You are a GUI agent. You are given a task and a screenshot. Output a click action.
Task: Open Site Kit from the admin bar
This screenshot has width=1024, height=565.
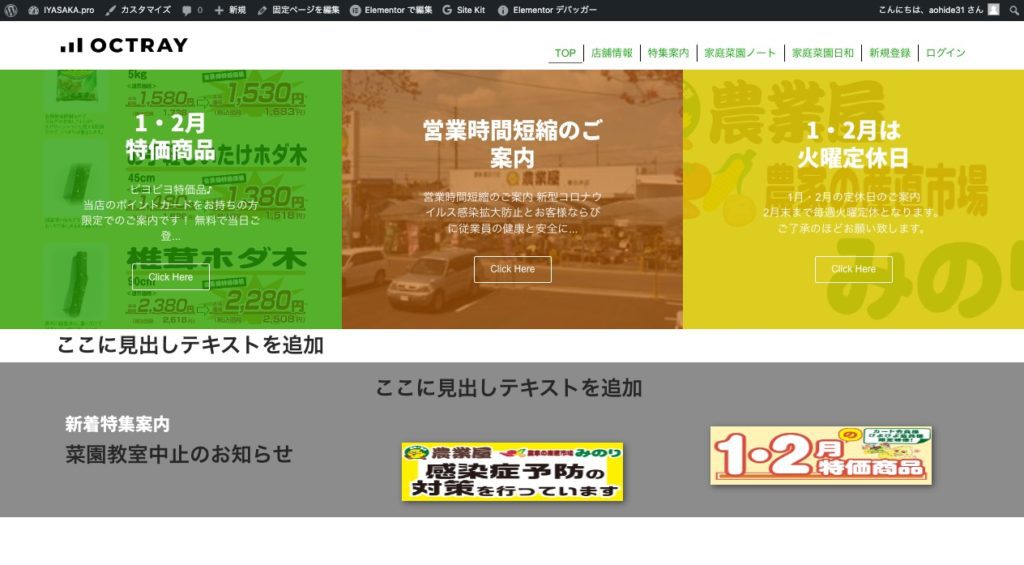pos(464,10)
